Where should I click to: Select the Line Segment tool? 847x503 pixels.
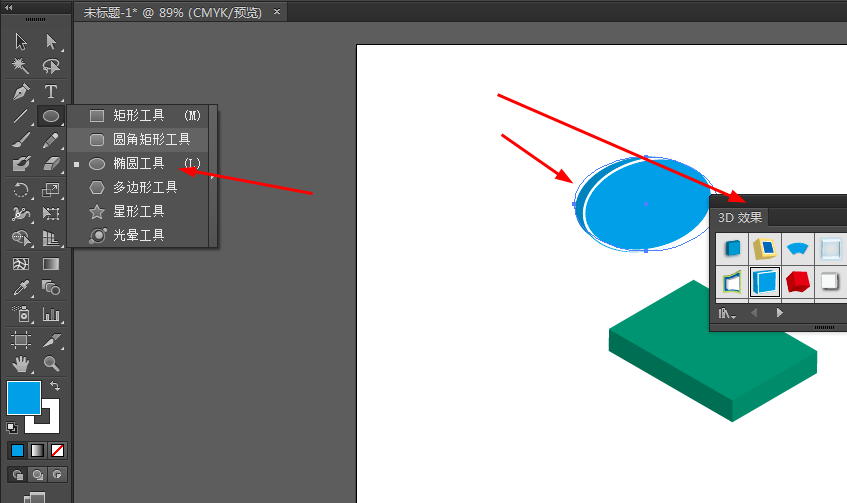pyautogui.click(x=21, y=116)
